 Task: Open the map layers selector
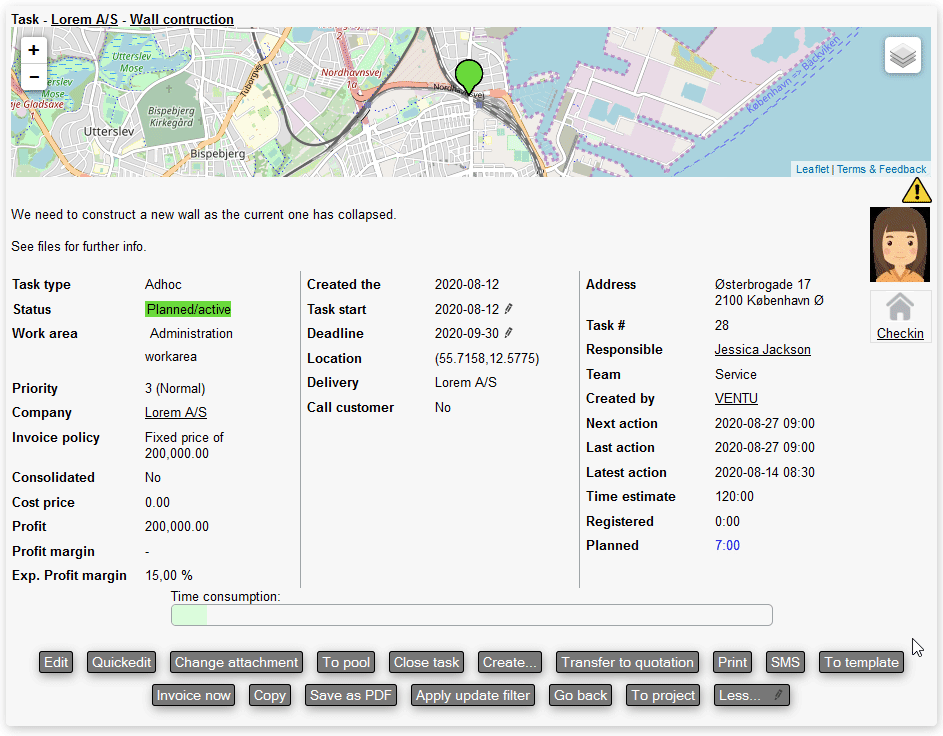902,56
